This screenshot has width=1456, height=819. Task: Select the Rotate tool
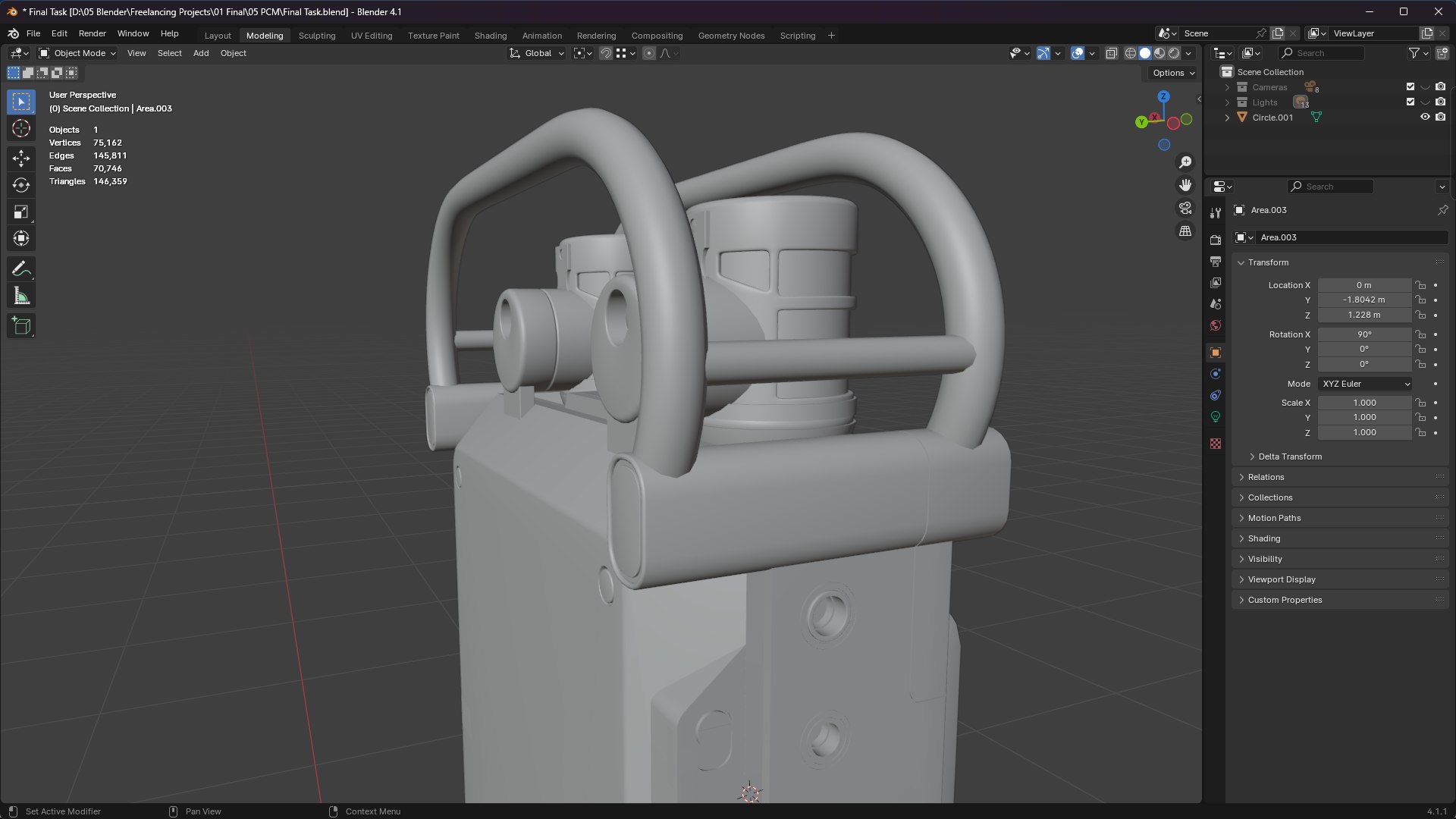click(21, 185)
